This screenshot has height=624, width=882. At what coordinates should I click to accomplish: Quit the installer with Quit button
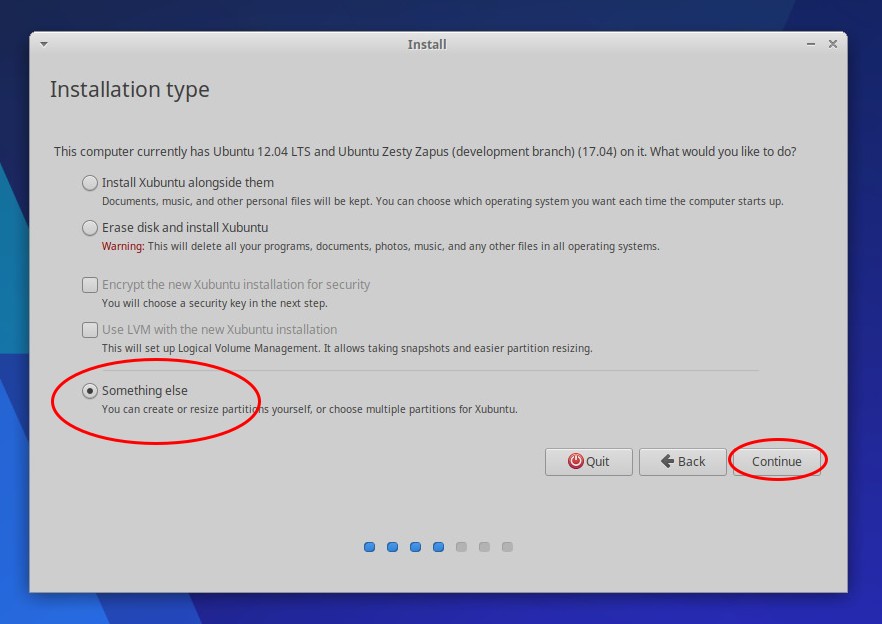tap(588, 461)
